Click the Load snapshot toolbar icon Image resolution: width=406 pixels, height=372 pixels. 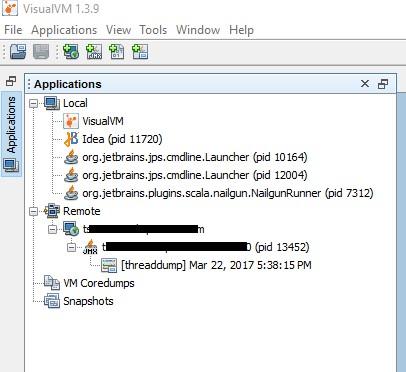tap(18, 52)
